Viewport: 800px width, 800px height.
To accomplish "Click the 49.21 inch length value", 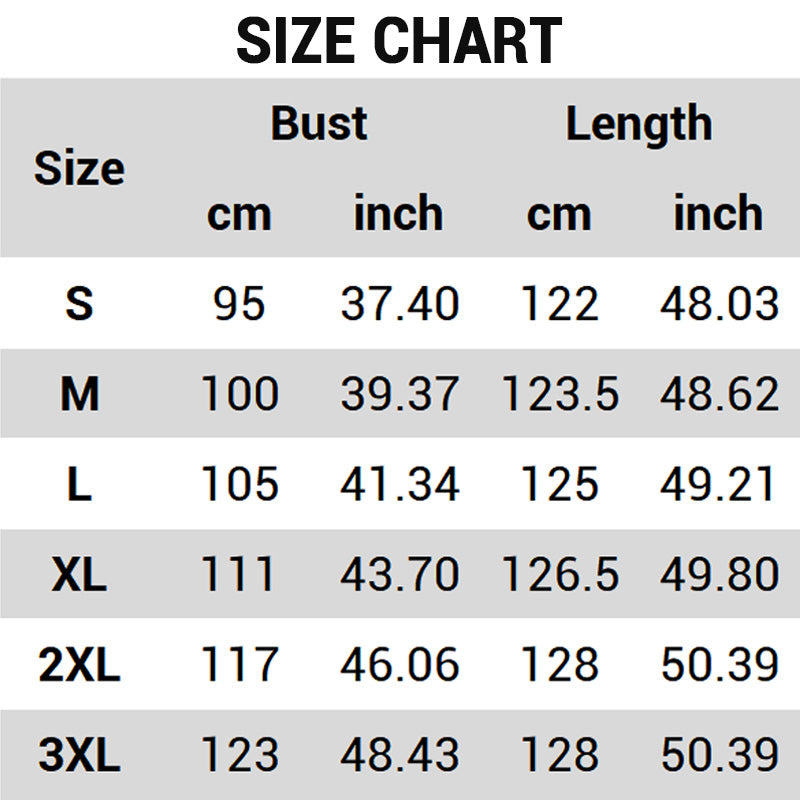I will coord(718,485).
